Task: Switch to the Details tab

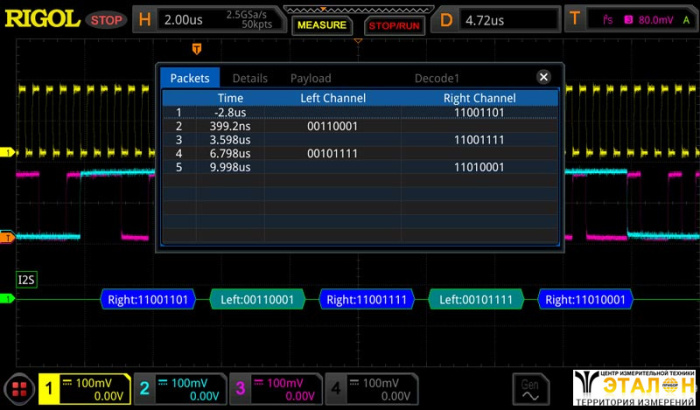Action: [250, 78]
